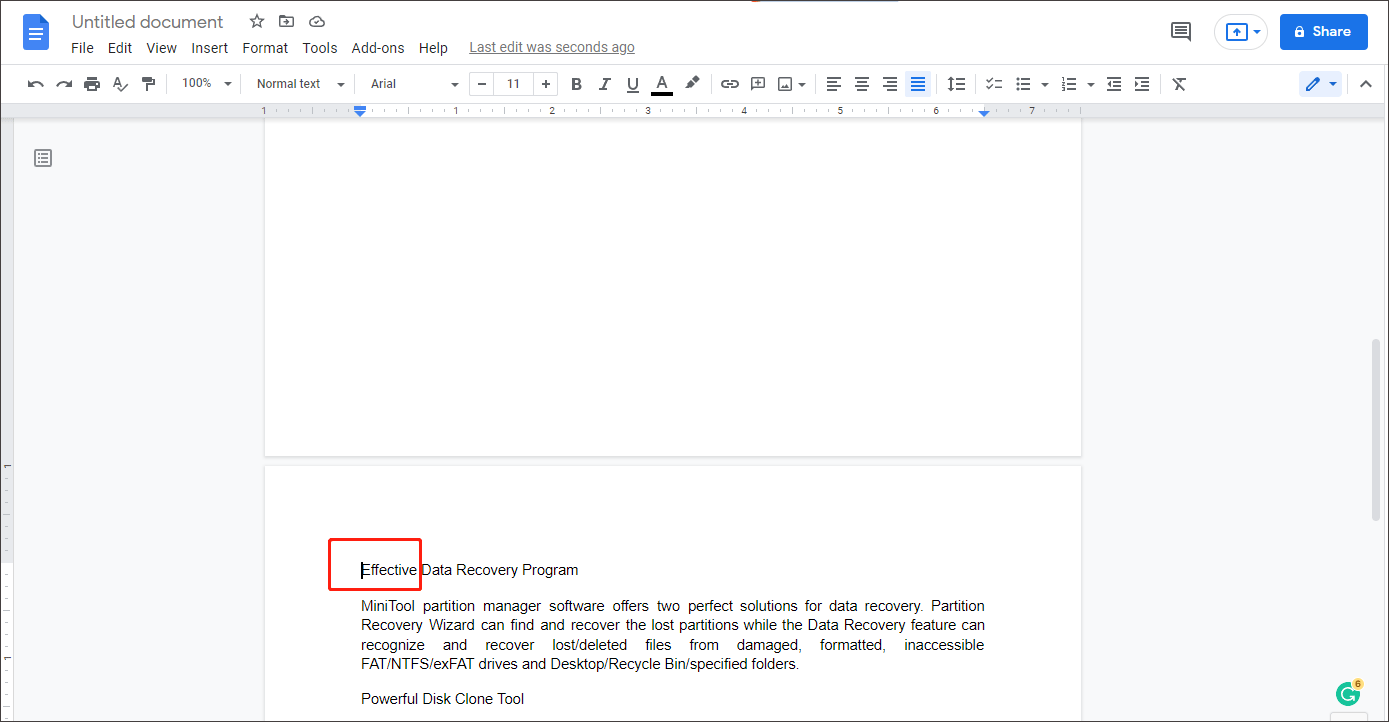Insert a link
The height and width of the screenshot is (722, 1389).
[729, 84]
